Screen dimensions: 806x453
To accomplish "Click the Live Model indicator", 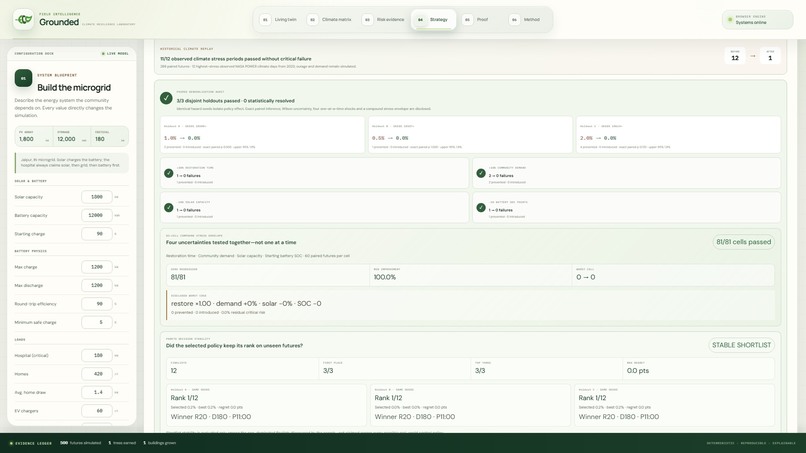I will click(115, 53).
